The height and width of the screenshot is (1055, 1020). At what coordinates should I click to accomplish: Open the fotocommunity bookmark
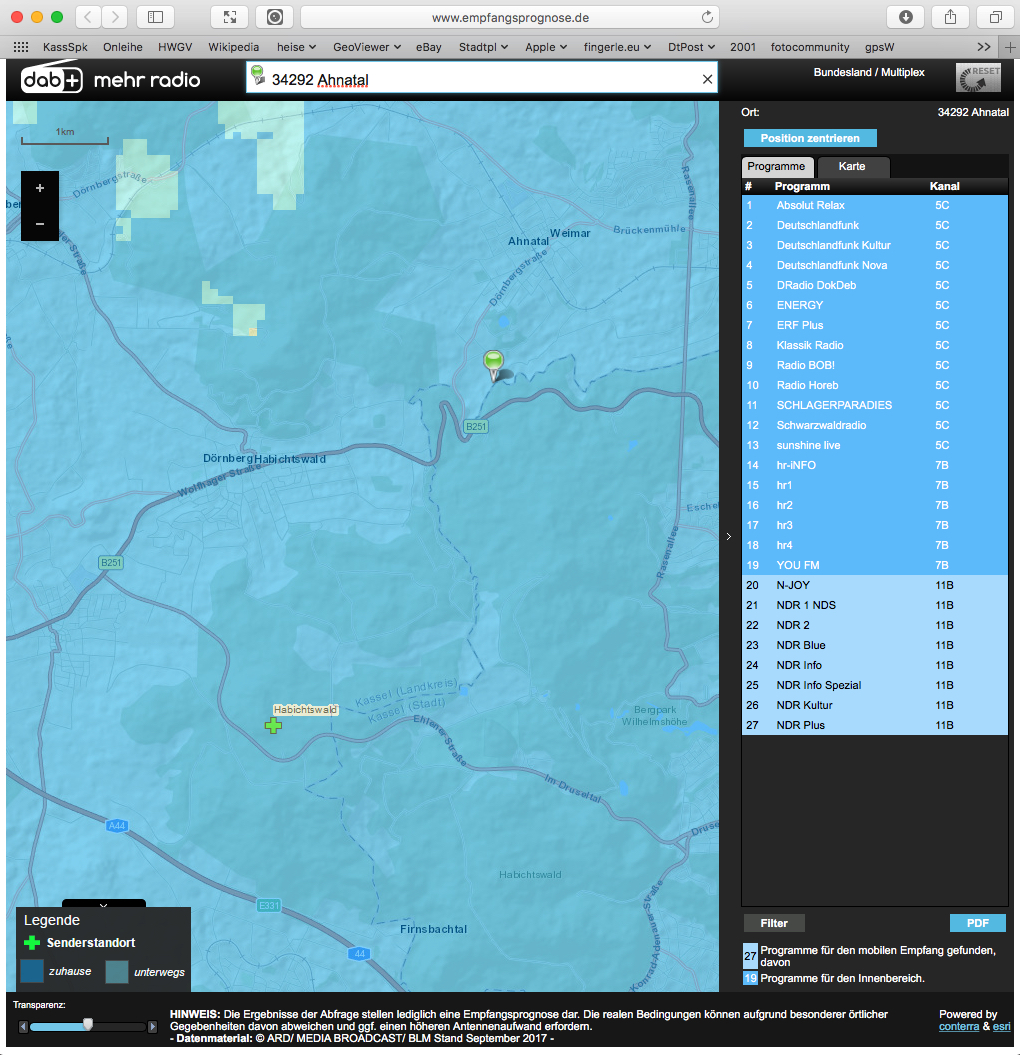click(x=810, y=47)
